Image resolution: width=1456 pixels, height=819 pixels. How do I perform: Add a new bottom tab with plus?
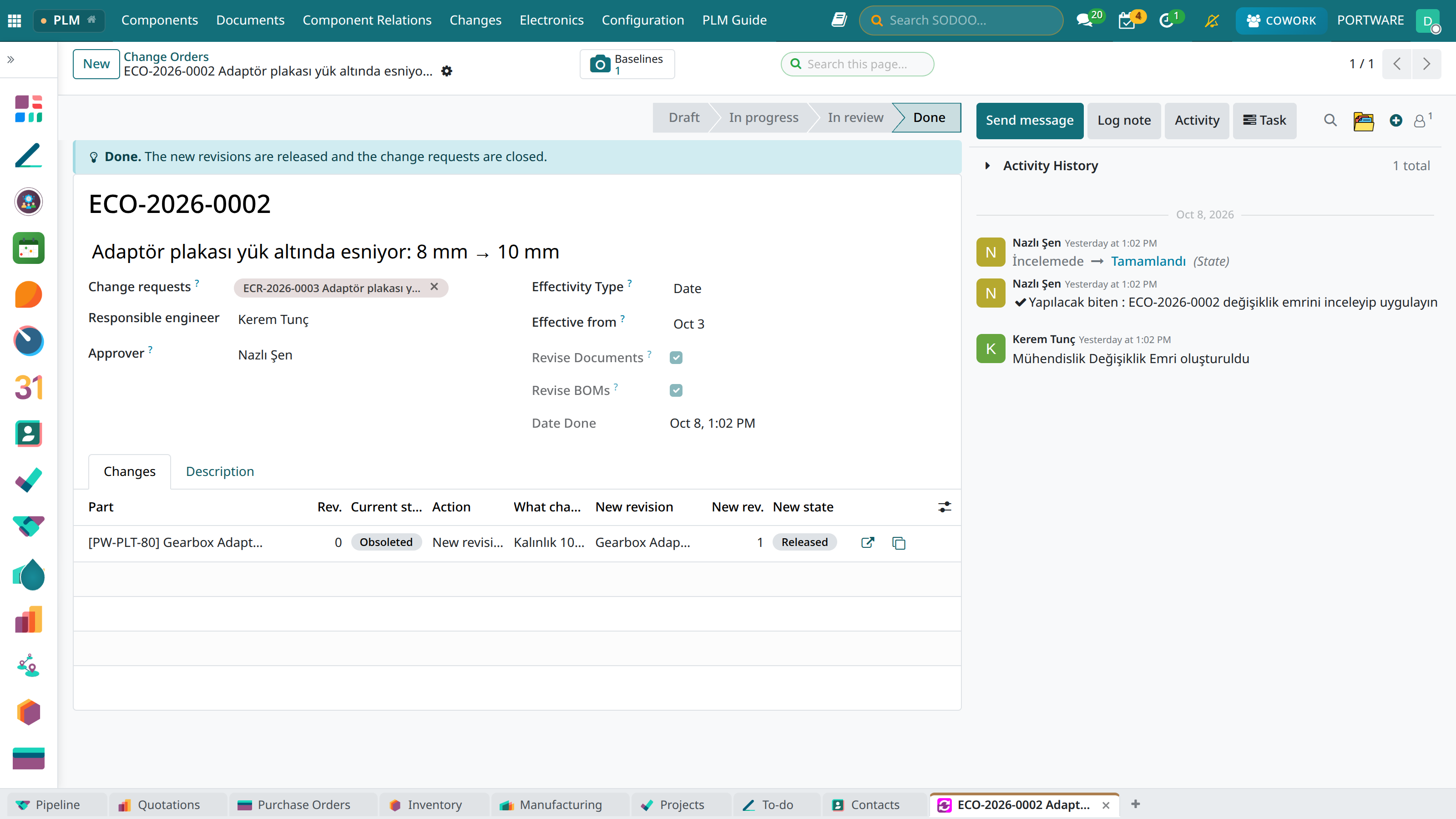click(1136, 804)
